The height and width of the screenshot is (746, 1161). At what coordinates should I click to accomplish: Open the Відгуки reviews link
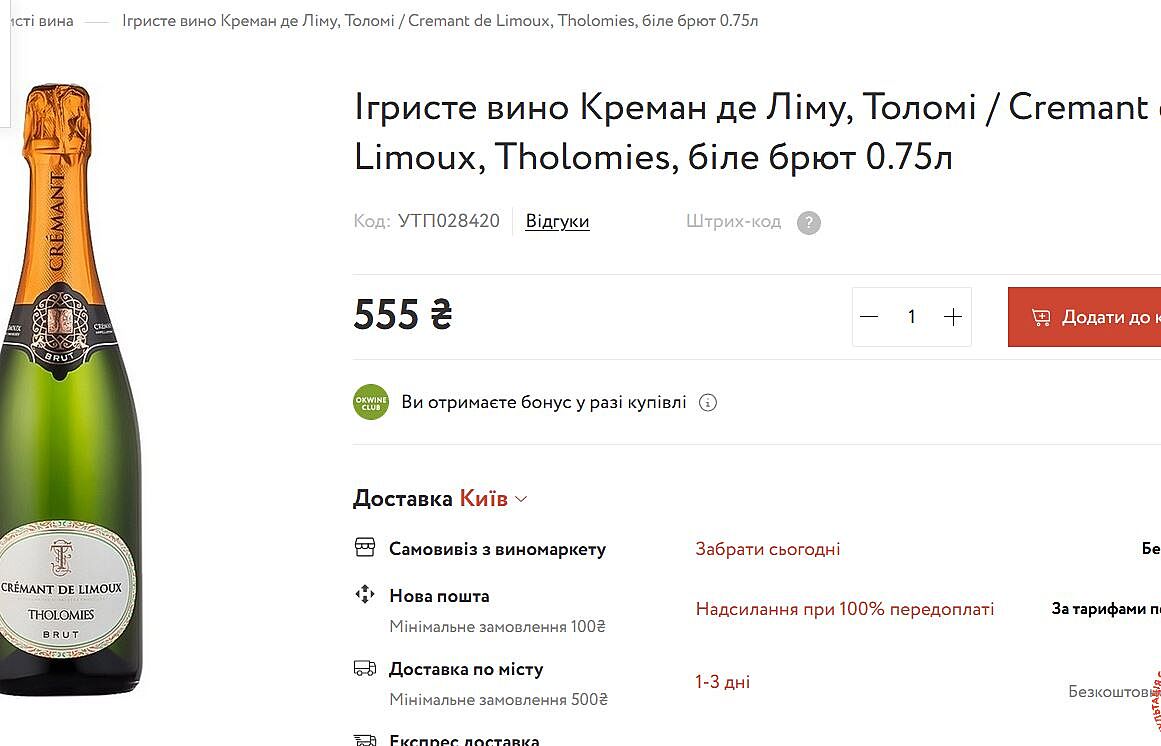[x=557, y=221]
